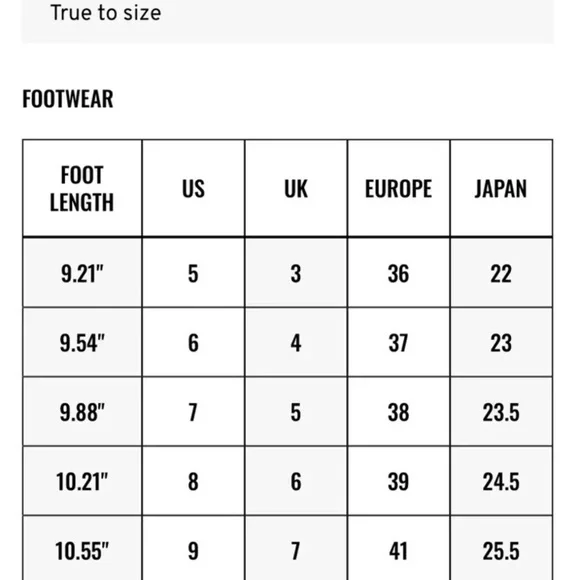
Task: Click the Japan size 25.5 cell
Action: (x=501, y=548)
